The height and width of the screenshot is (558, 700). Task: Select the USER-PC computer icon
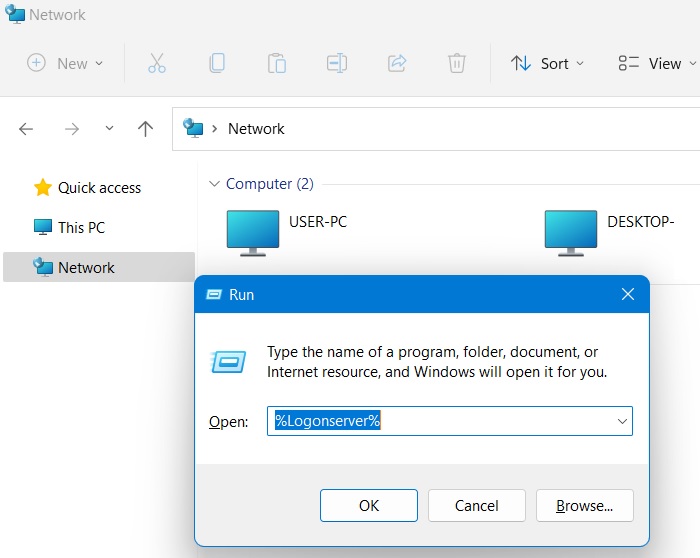[x=253, y=233]
